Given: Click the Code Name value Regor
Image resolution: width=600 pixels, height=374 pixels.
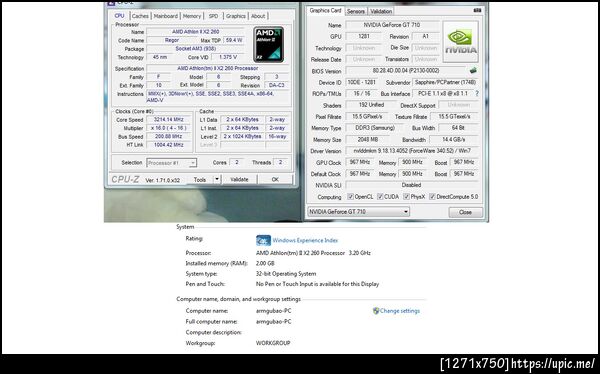Looking at the screenshot, I should pos(172,40).
